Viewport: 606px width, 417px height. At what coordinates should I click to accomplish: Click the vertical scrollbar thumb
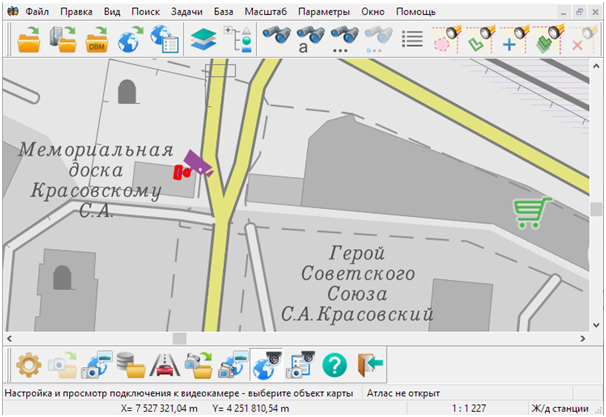point(596,209)
